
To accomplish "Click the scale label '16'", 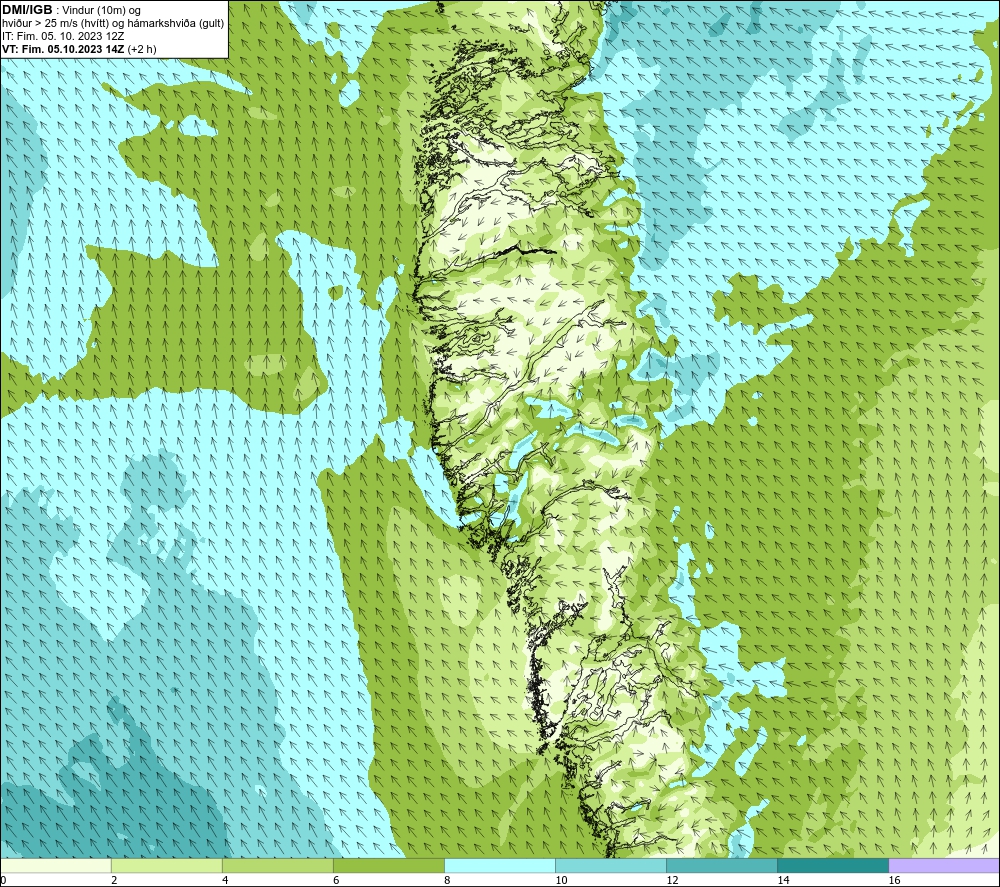I will click(894, 881).
